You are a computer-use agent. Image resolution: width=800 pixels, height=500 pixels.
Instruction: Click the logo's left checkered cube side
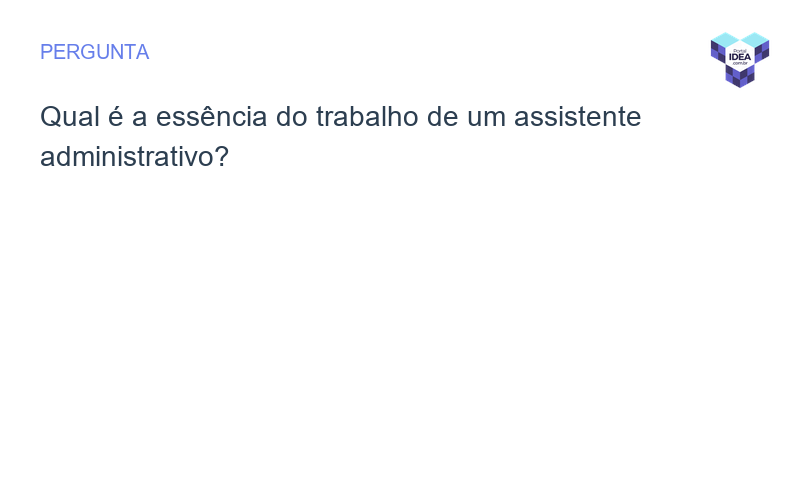tap(717, 52)
